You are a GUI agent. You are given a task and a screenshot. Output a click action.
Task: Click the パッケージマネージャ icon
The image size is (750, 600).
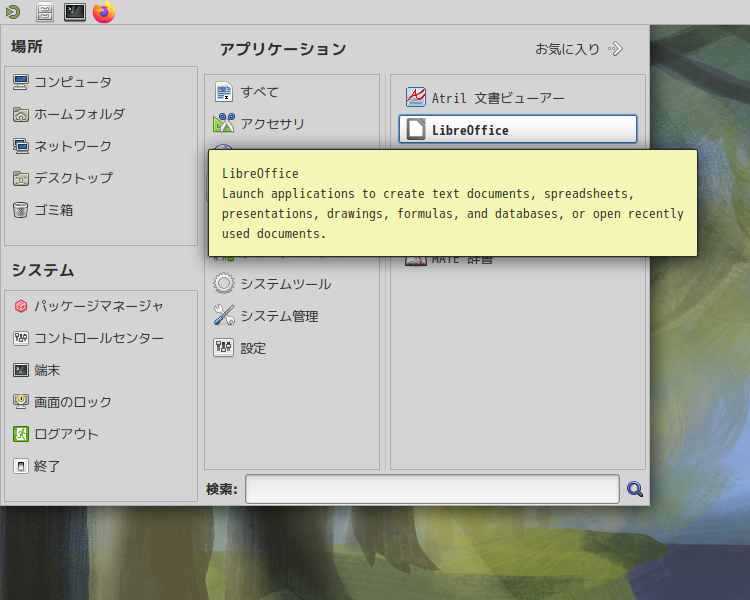pos(21,306)
